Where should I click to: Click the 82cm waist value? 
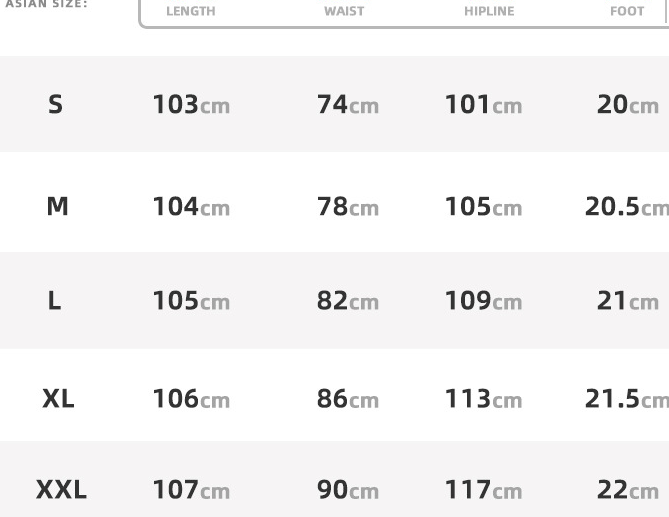(348, 301)
